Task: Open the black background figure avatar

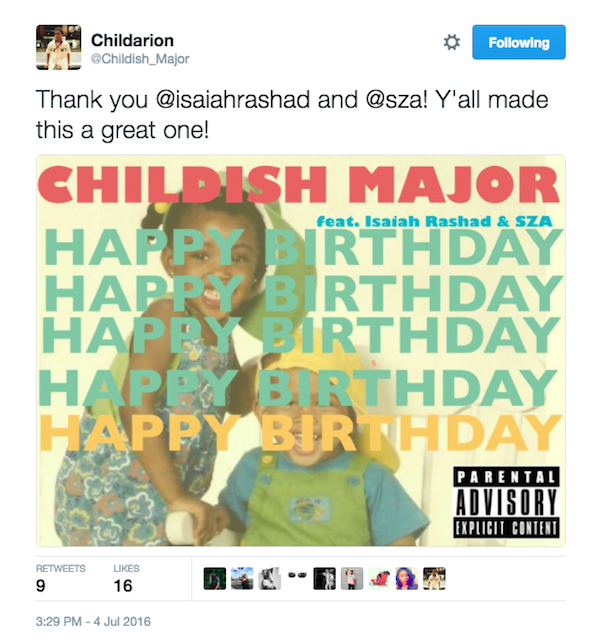Action: (324, 579)
